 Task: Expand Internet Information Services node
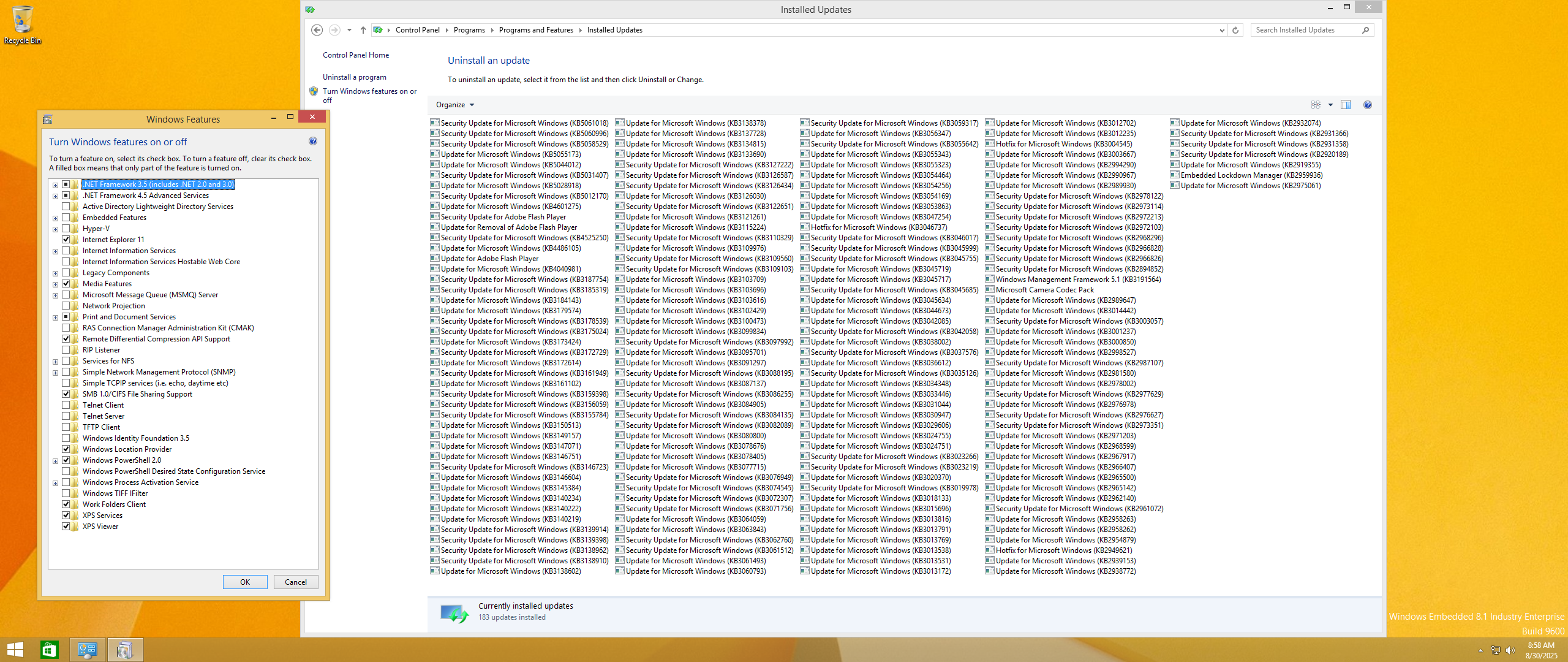(55, 251)
